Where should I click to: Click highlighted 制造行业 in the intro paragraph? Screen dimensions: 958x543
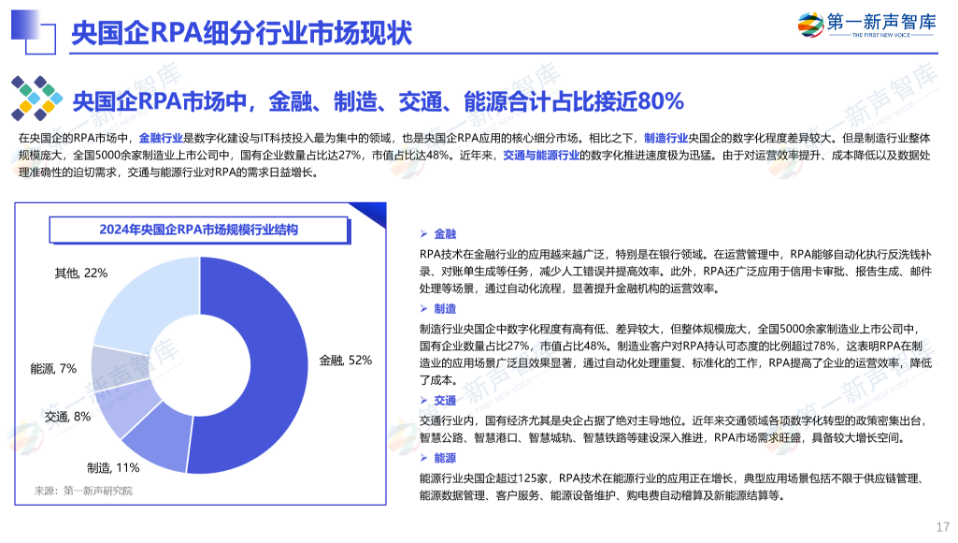(666, 138)
